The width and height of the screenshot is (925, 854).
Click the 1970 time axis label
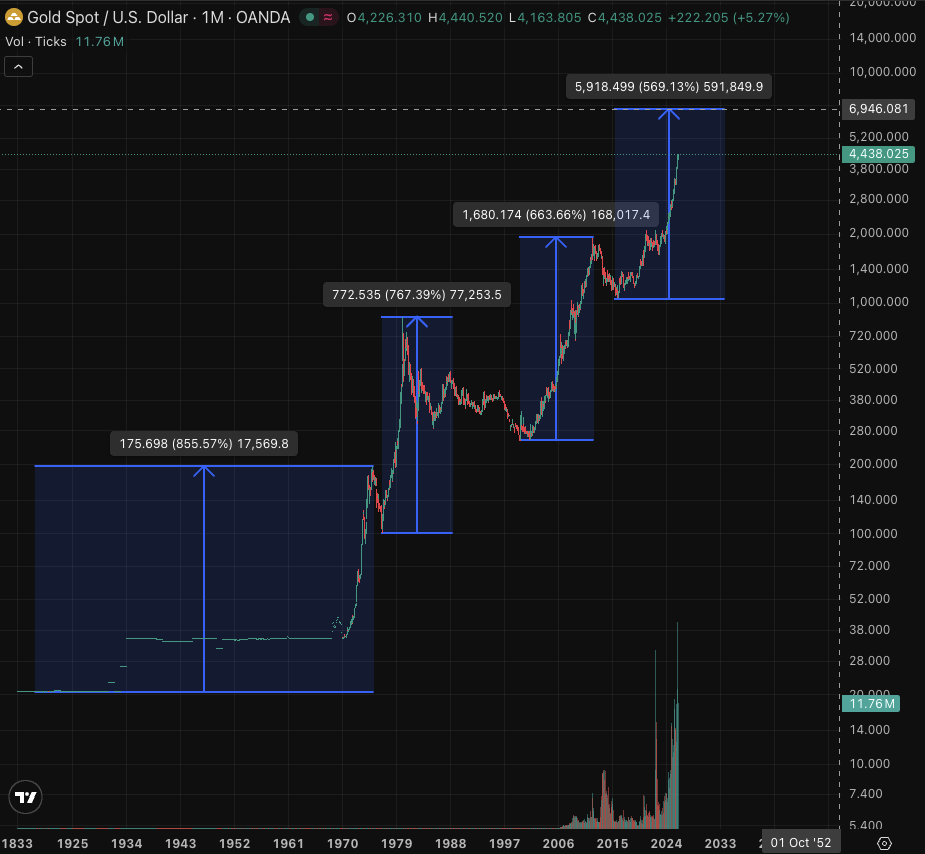[343, 844]
